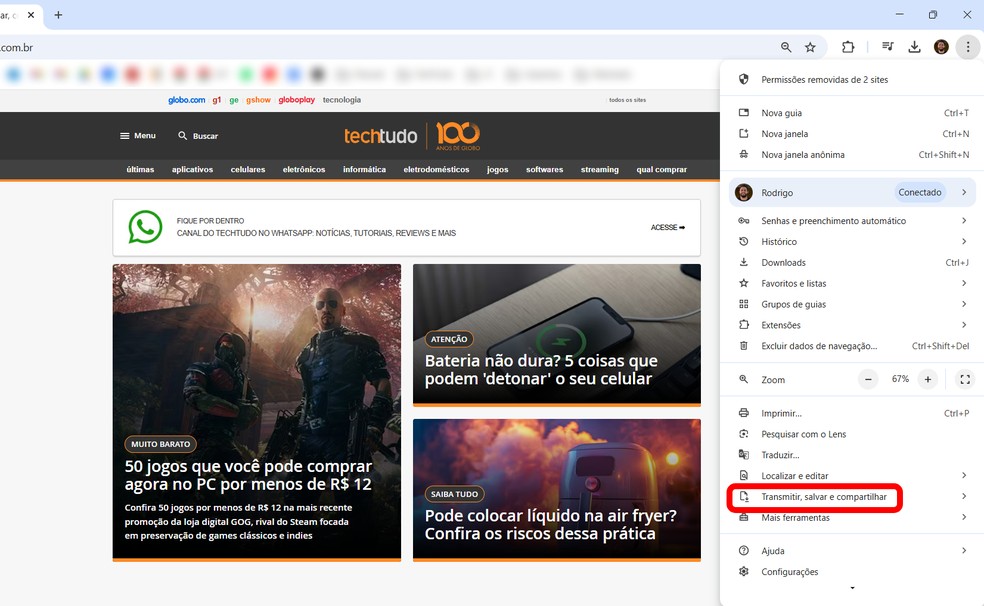984x606 pixels.
Task: Click the zoom magnifier icon in address bar
Action: [x=786, y=47]
